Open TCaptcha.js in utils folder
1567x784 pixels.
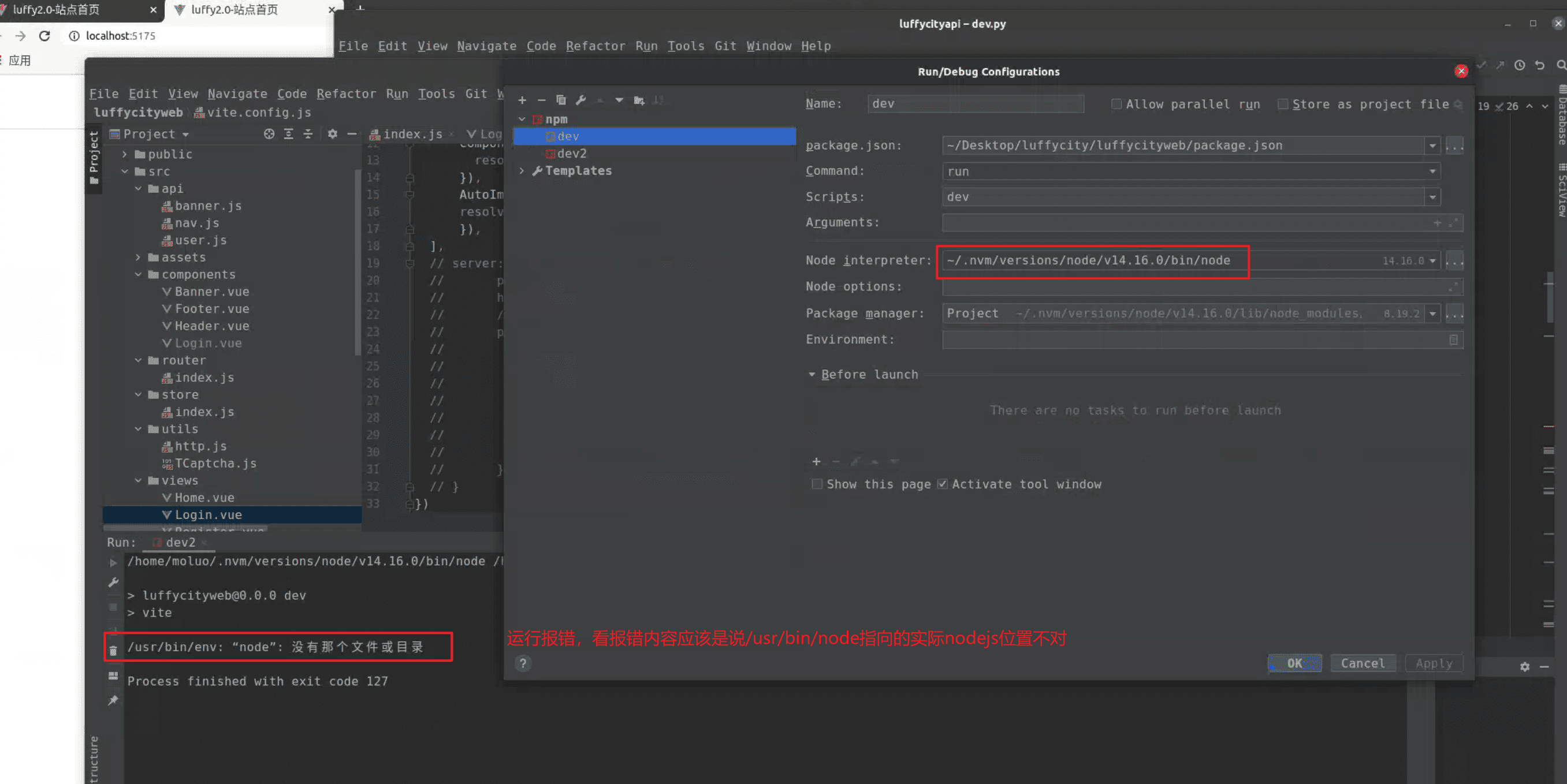pyautogui.click(x=215, y=464)
